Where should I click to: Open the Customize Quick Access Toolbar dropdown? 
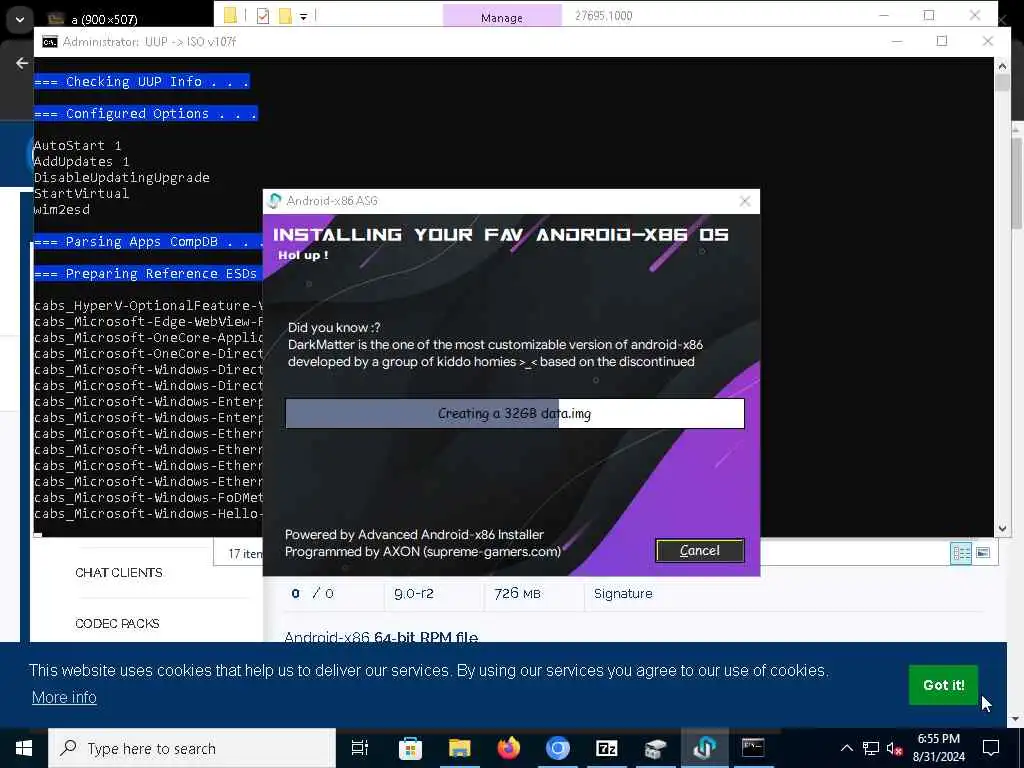[304, 16]
